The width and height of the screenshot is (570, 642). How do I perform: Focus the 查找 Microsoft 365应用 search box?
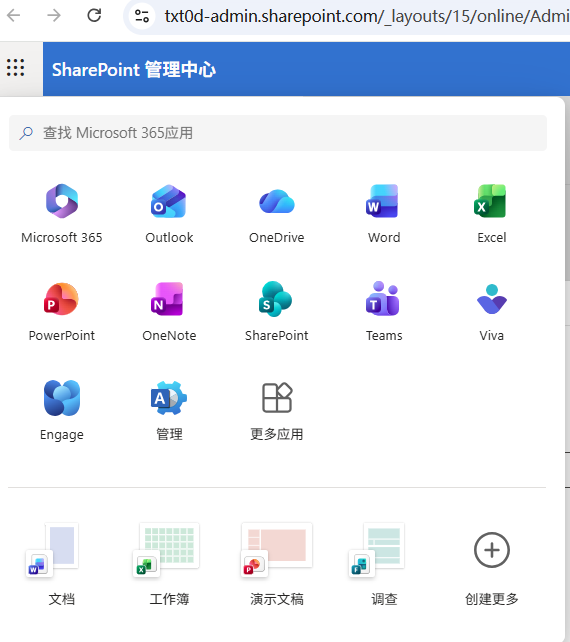[x=278, y=133]
